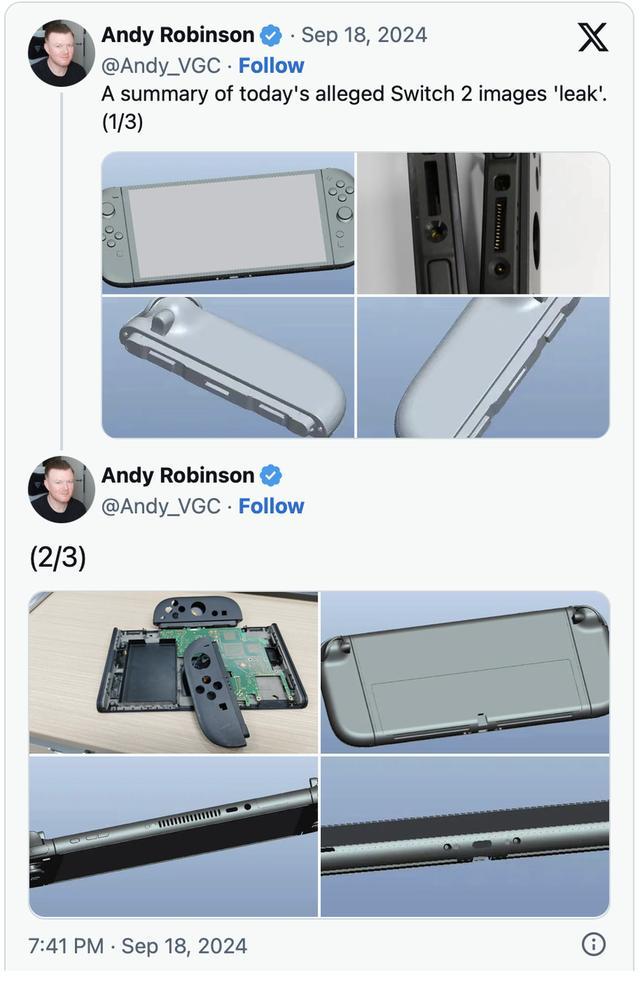Follow Andy_VGC from the second tweet
The width and height of the screenshot is (640, 982).
point(271,506)
